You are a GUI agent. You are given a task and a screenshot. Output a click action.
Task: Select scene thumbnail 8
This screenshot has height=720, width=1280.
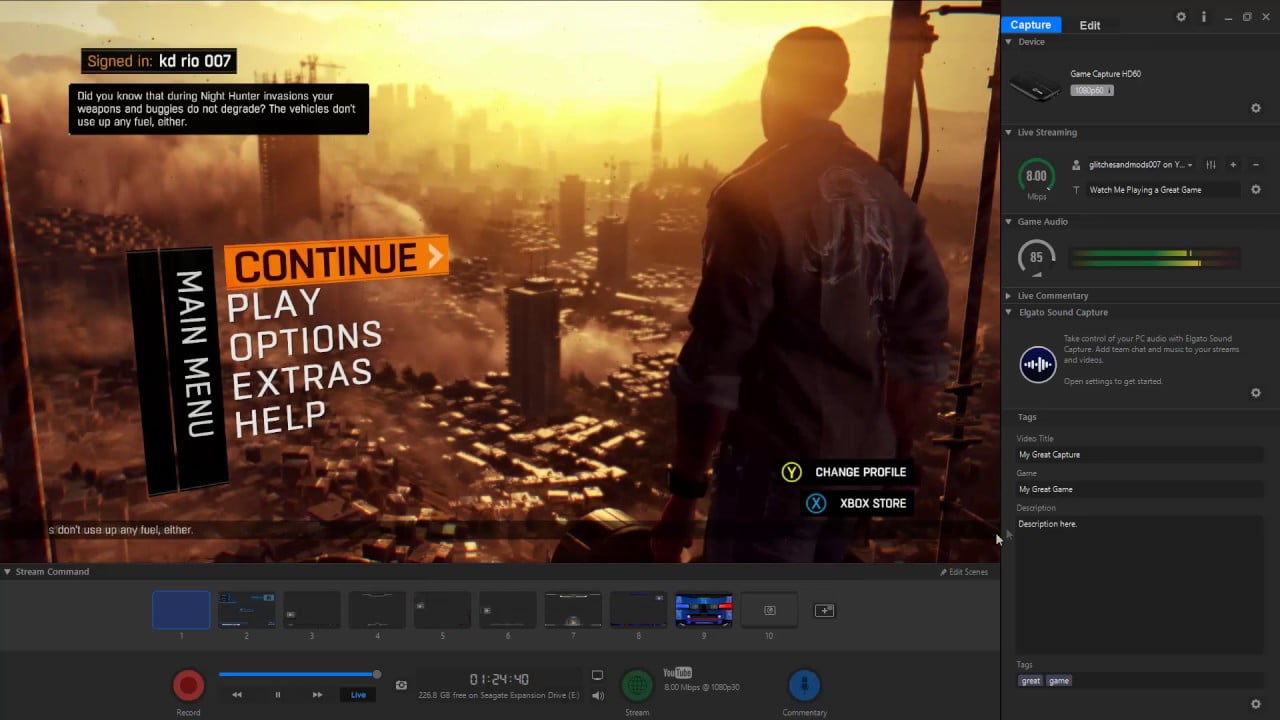(x=638, y=609)
